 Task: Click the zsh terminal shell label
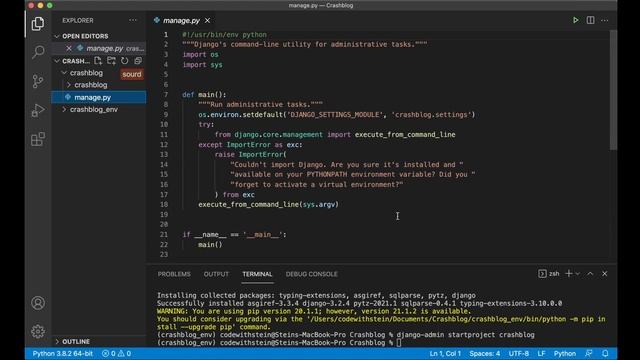[x=549, y=273]
